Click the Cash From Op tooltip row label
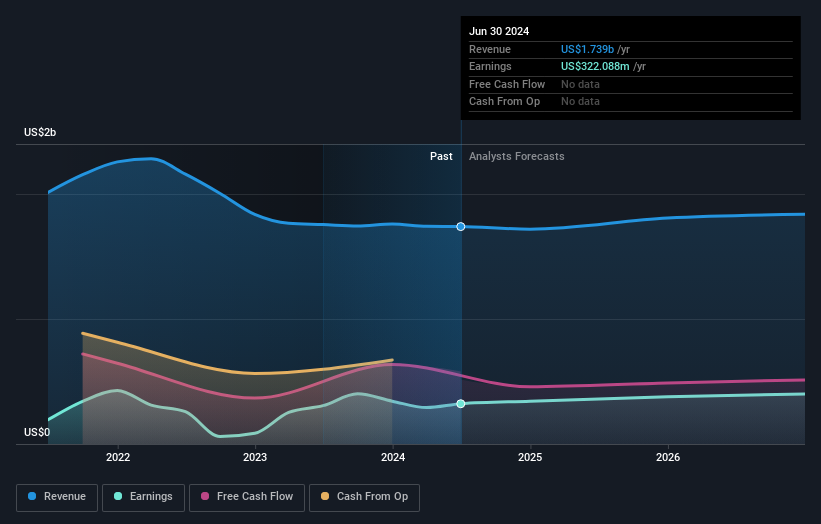The height and width of the screenshot is (524, 821). pos(504,102)
